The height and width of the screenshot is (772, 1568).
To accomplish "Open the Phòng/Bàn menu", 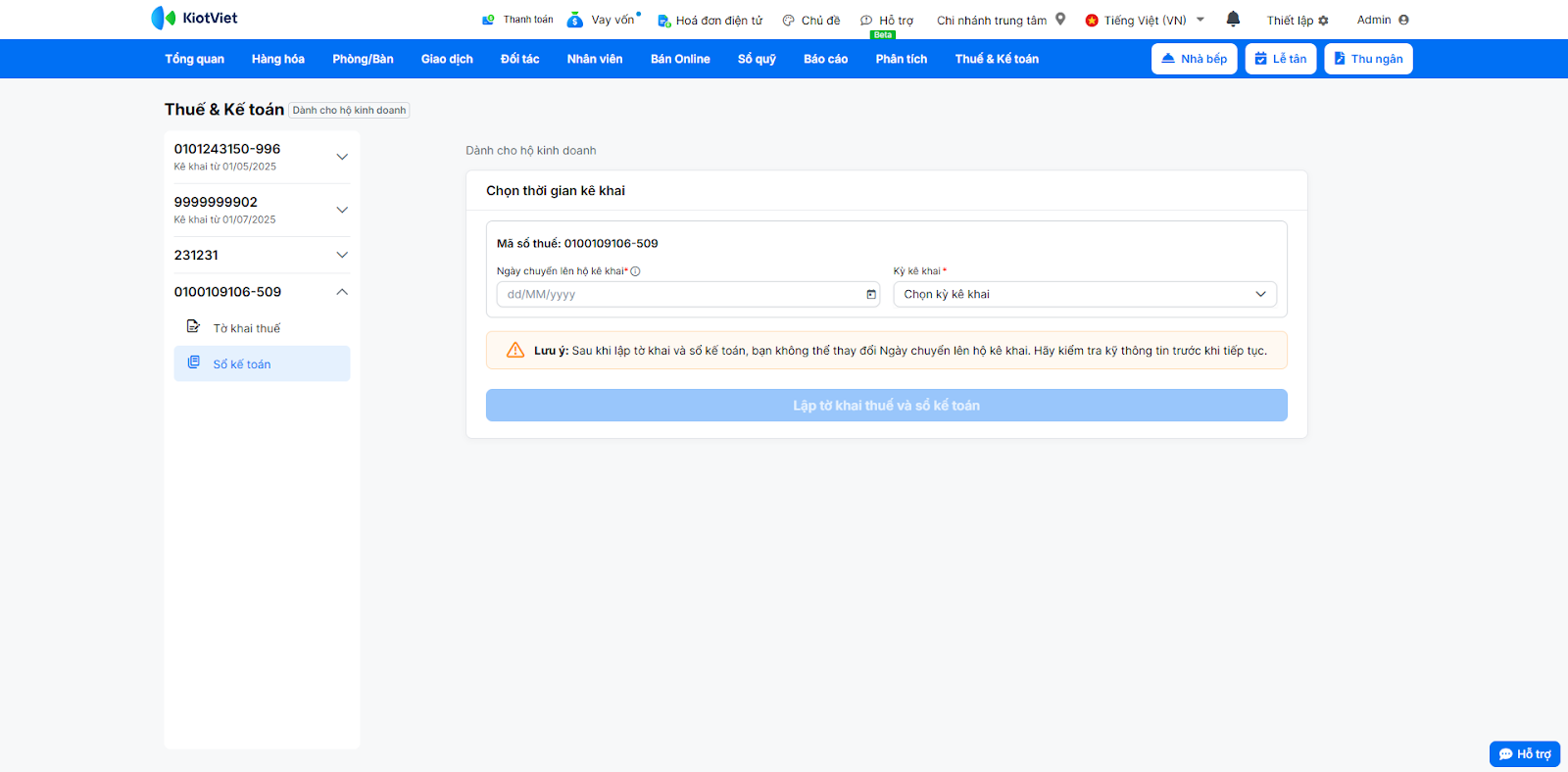I will click(x=363, y=59).
